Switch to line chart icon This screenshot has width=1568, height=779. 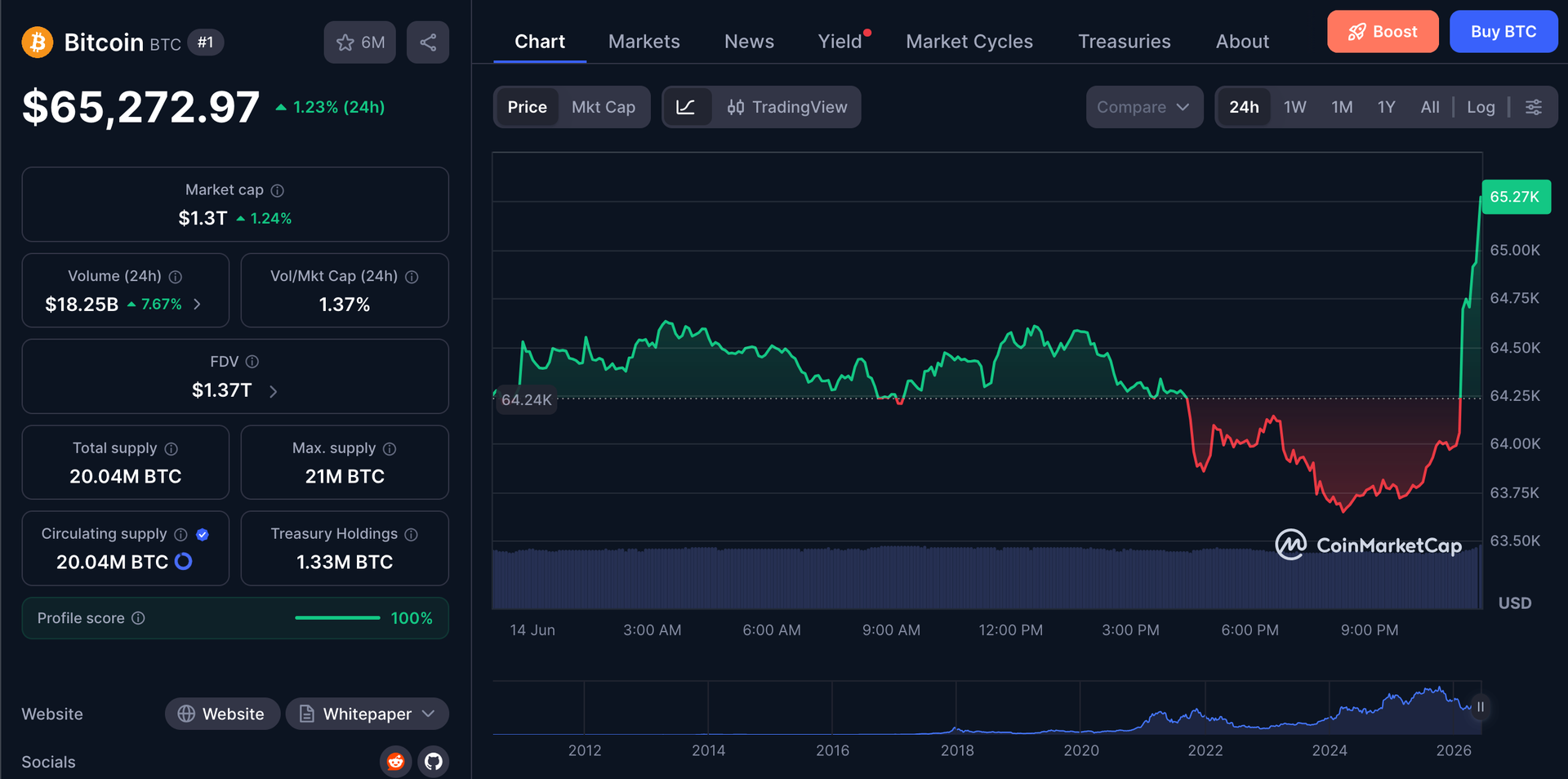(686, 107)
